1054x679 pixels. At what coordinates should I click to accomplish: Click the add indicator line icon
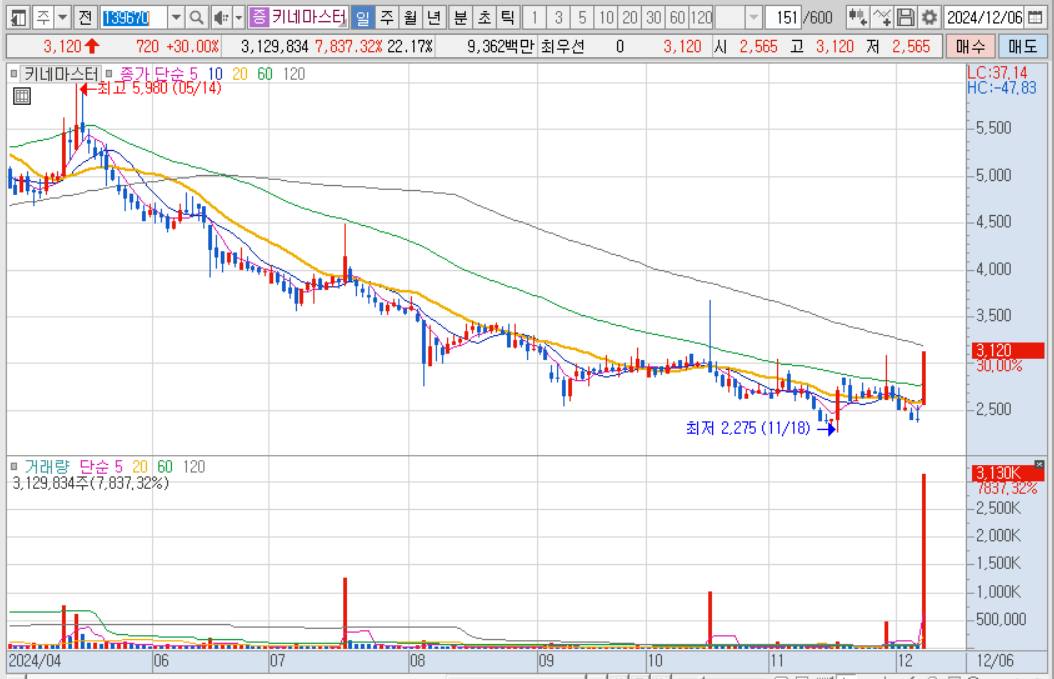[882, 17]
